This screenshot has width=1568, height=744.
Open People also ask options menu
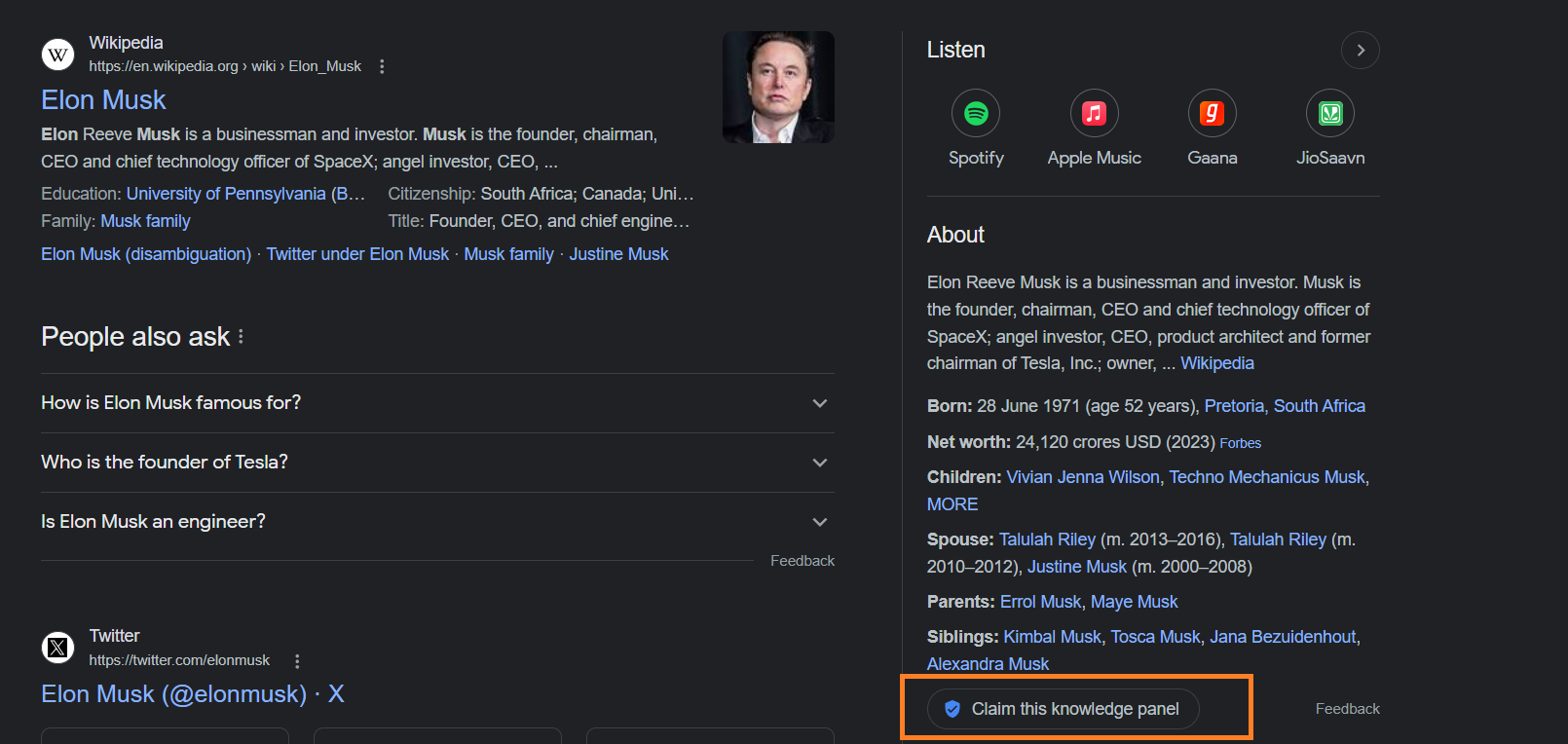coord(241,336)
